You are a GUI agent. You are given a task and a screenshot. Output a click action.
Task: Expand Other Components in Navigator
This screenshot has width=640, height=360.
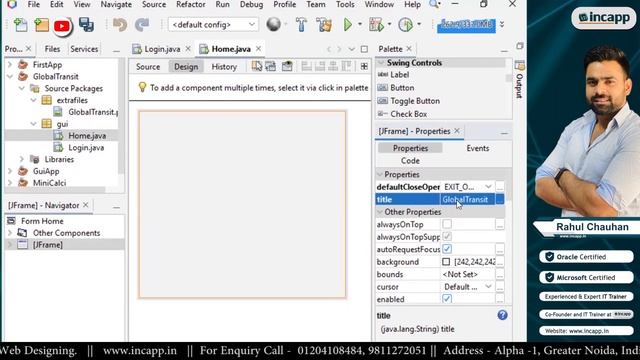coord(10,233)
